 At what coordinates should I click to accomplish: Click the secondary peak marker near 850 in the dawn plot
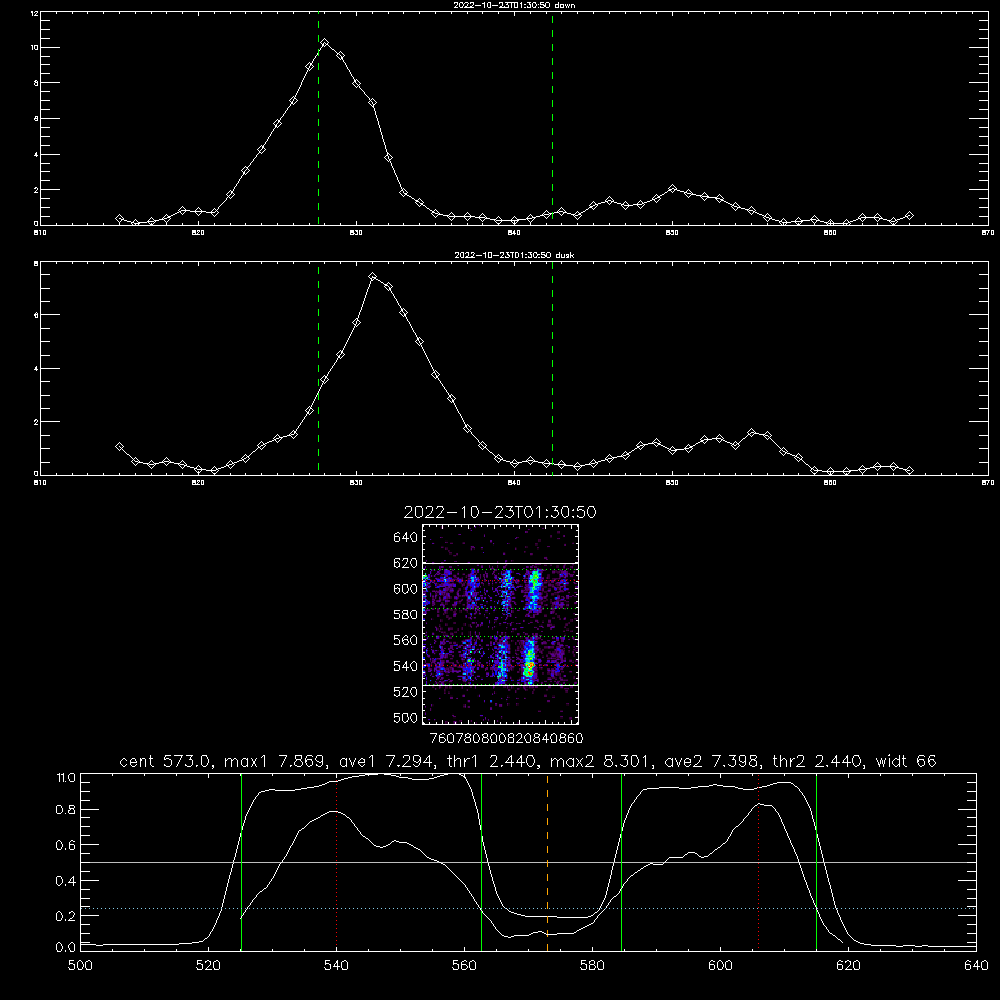(x=672, y=189)
